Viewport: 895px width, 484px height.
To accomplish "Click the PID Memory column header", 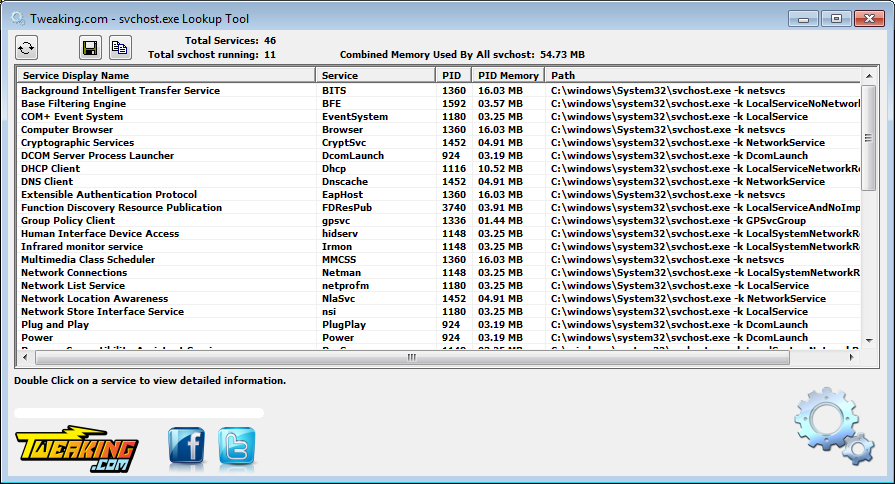I will tap(508, 75).
